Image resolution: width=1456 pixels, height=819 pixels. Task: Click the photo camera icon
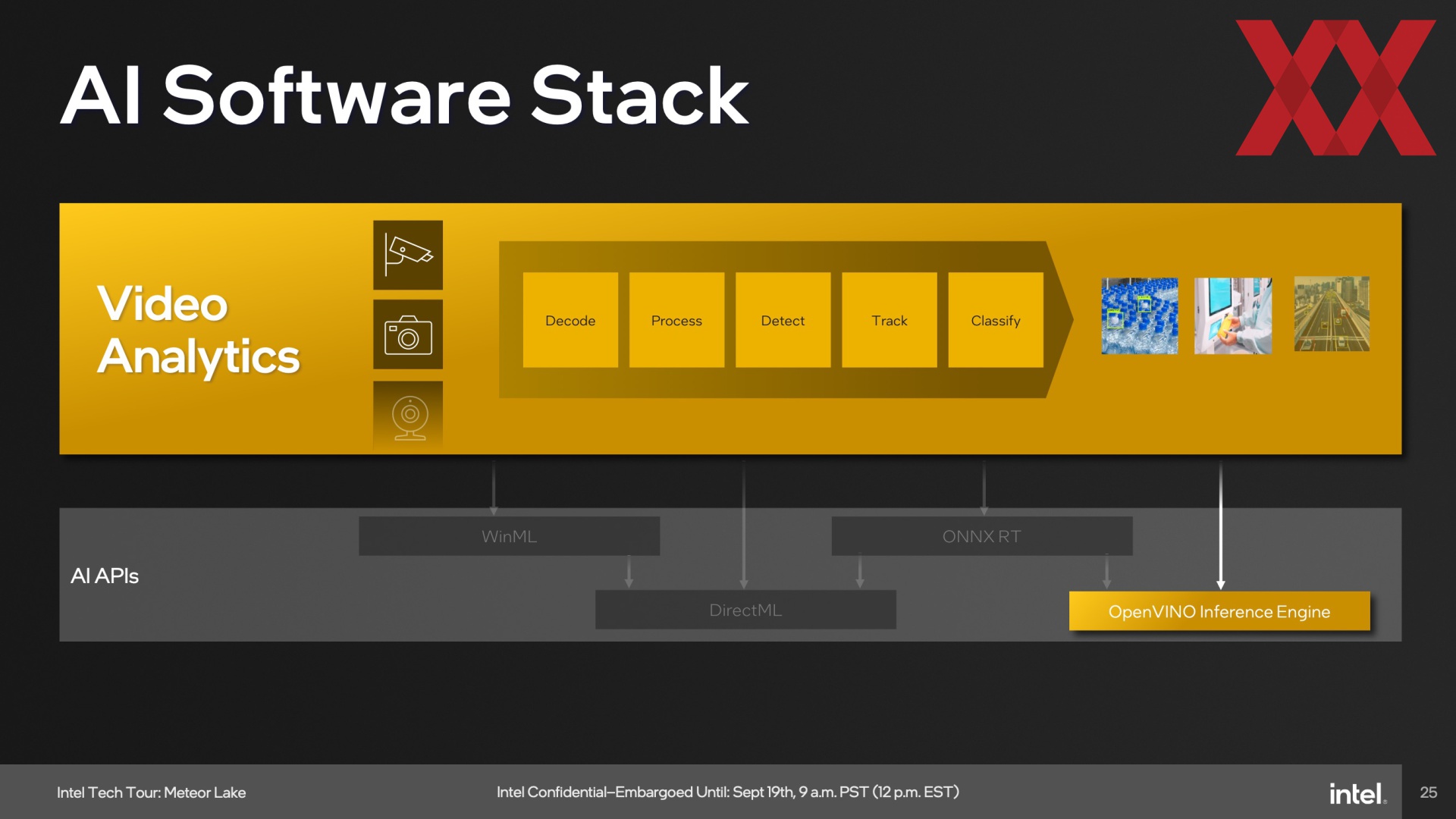click(408, 334)
